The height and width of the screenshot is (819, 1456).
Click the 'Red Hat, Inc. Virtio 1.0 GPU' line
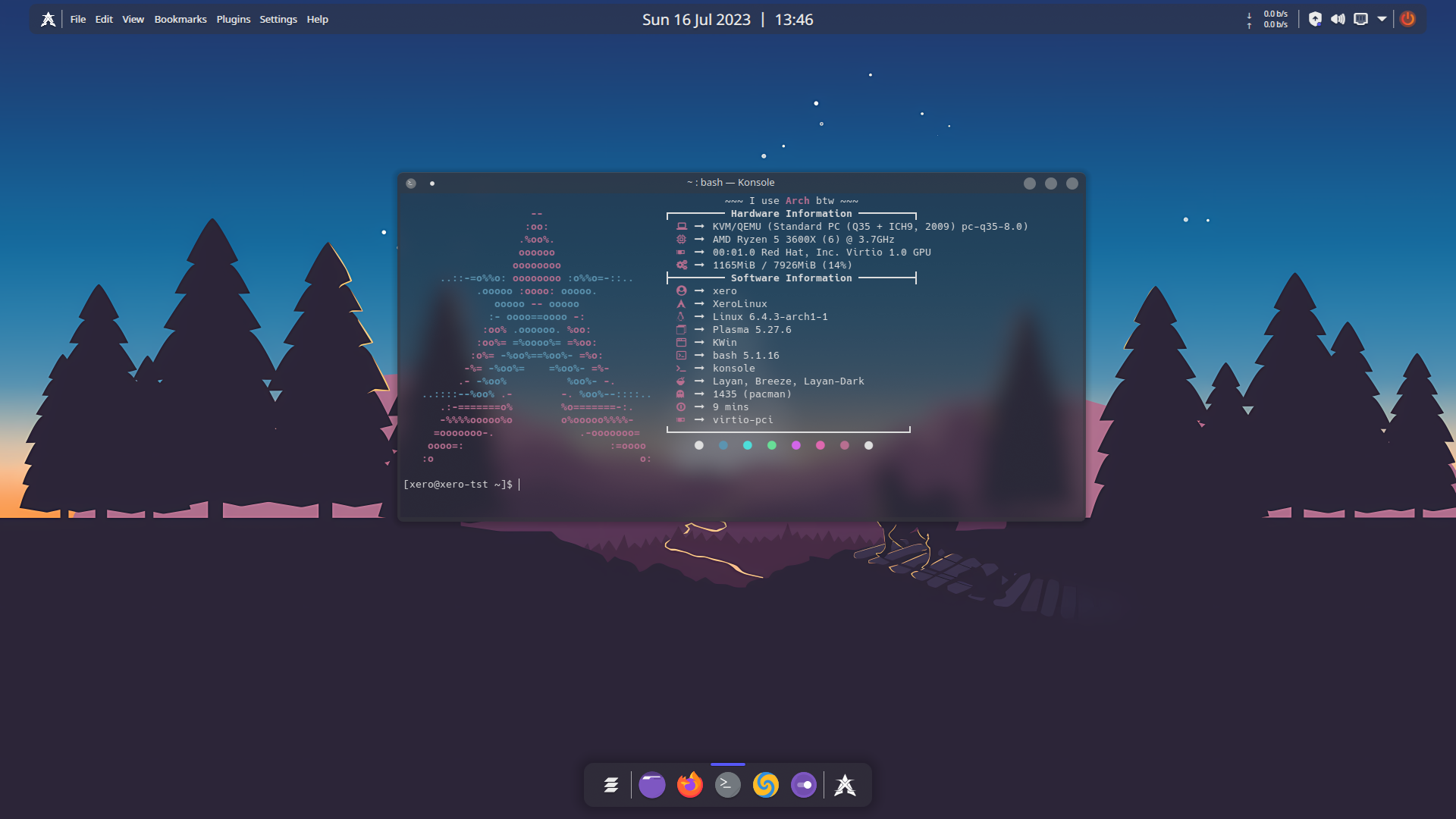point(821,253)
